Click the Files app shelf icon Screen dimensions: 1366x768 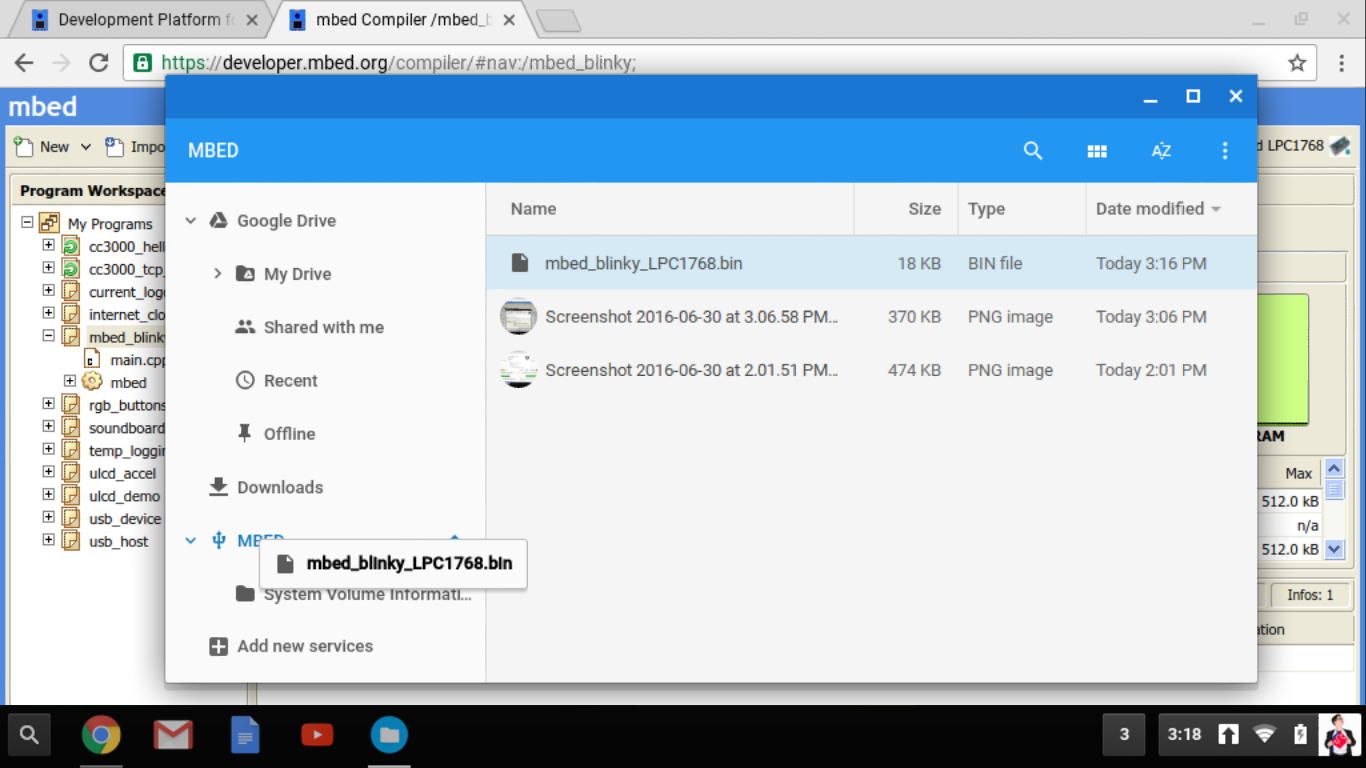pyautogui.click(x=389, y=736)
